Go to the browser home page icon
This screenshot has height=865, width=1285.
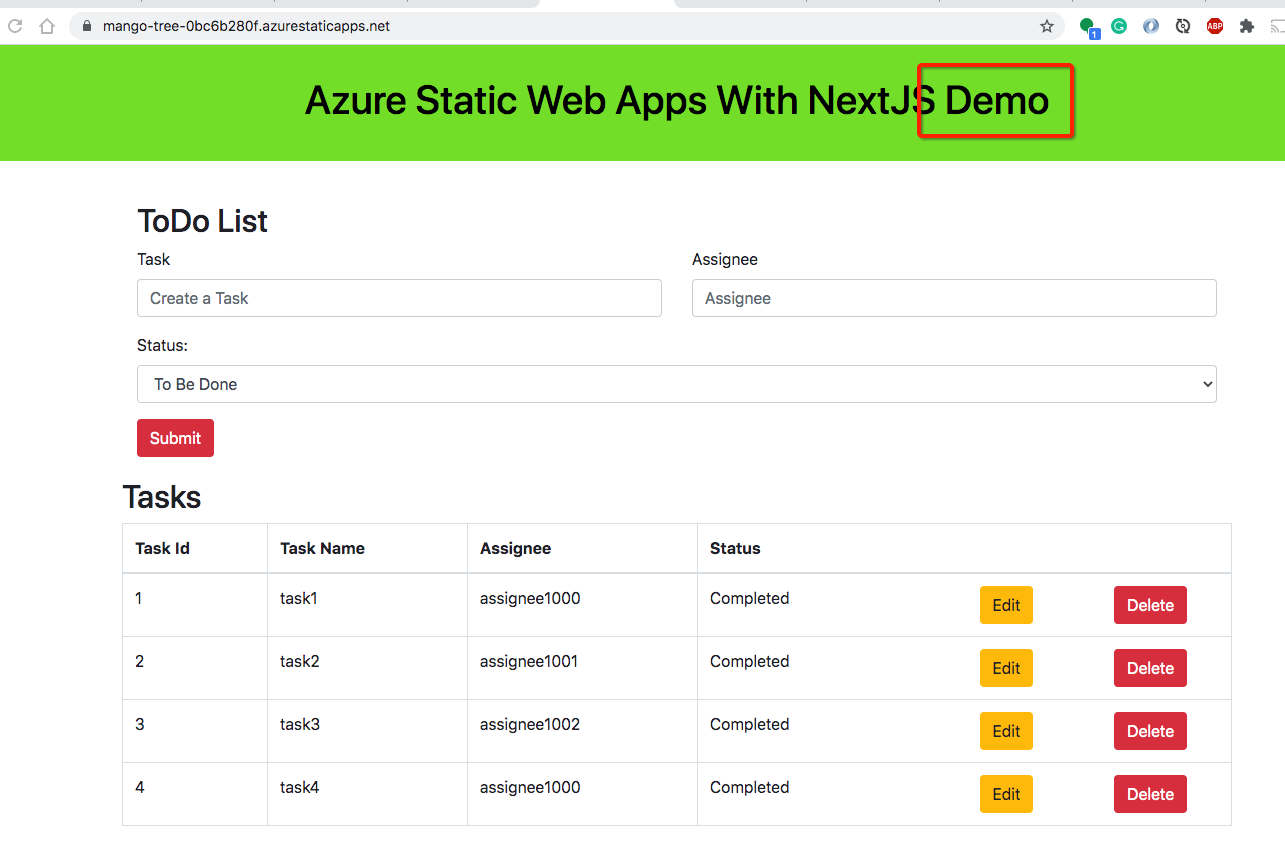(46, 26)
